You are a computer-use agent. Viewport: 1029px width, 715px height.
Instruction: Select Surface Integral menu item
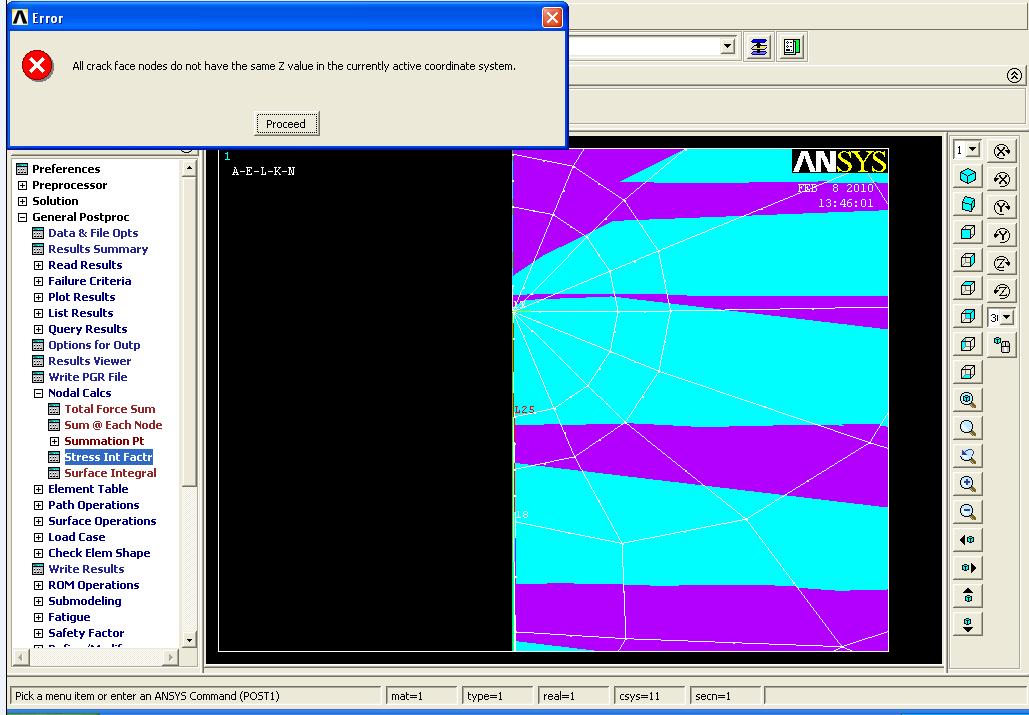pyautogui.click(x=110, y=473)
